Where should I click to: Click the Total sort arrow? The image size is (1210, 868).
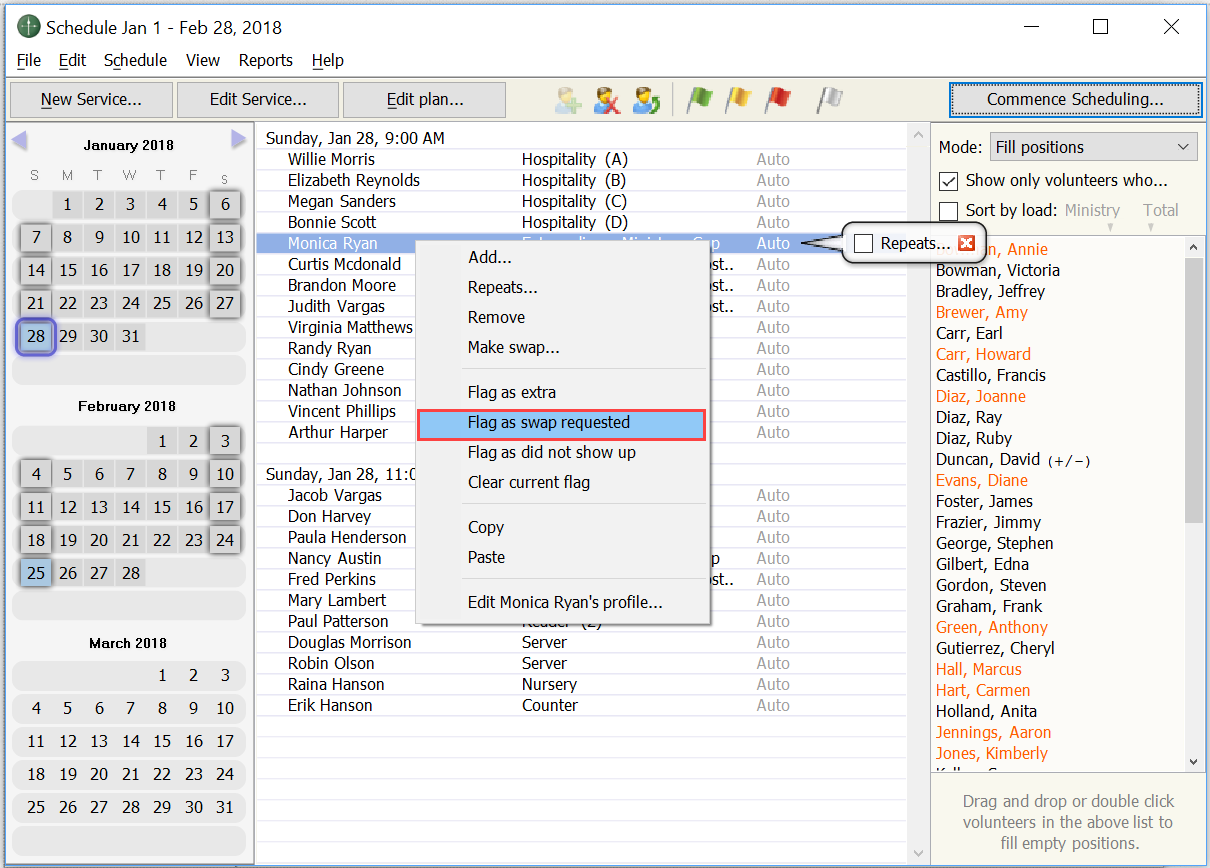click(1150, 228)
